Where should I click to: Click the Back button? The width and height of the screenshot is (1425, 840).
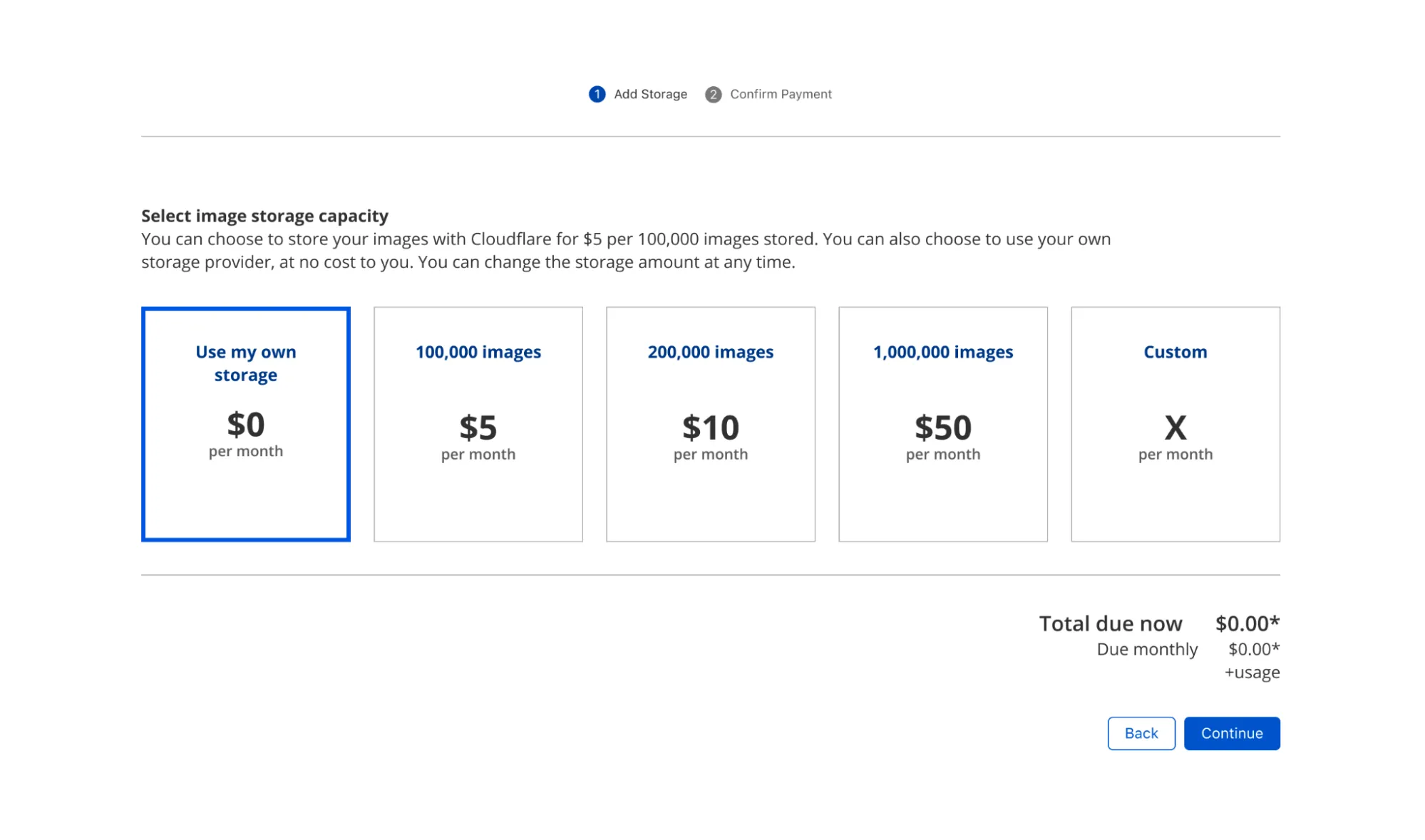1141,733
